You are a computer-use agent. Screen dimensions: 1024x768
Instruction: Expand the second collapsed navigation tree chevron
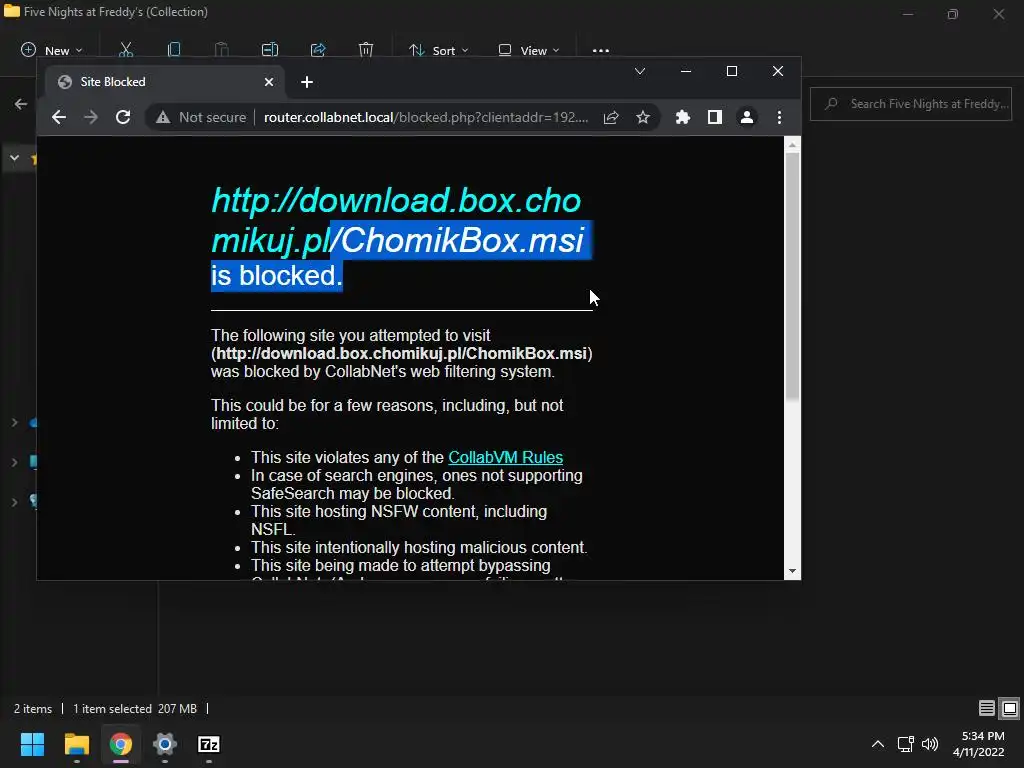[14, 462]
